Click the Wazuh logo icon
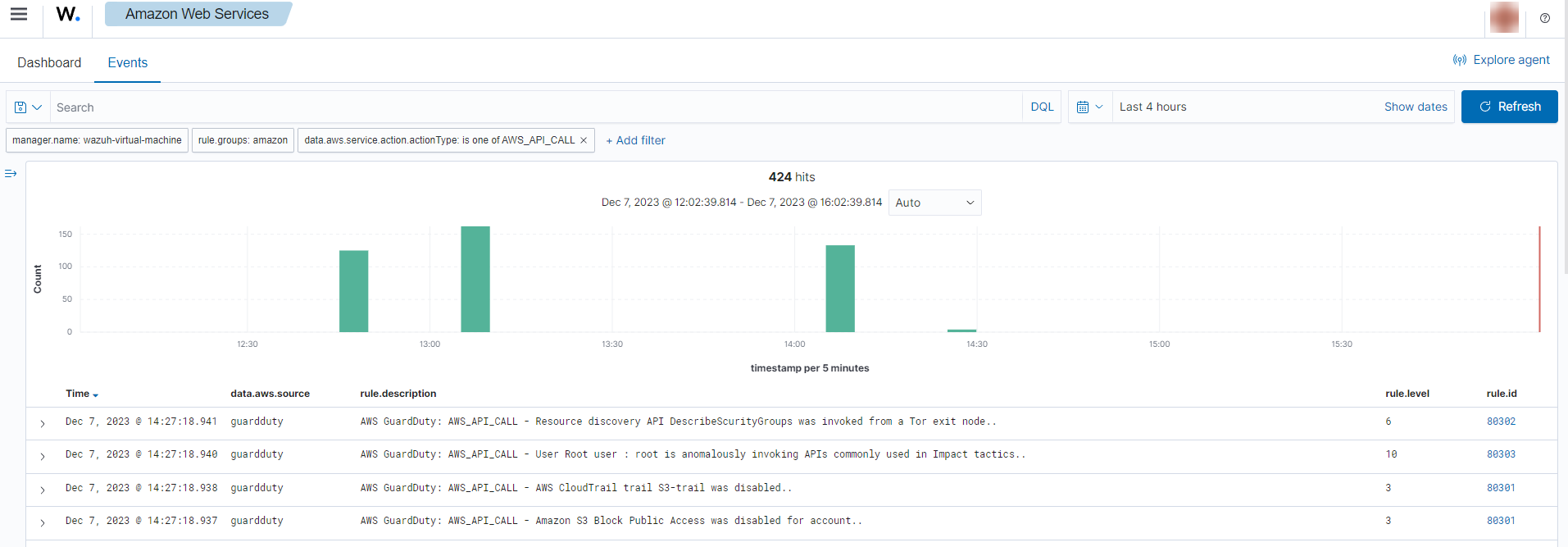The image size is (1568, 547). point(68,15)
